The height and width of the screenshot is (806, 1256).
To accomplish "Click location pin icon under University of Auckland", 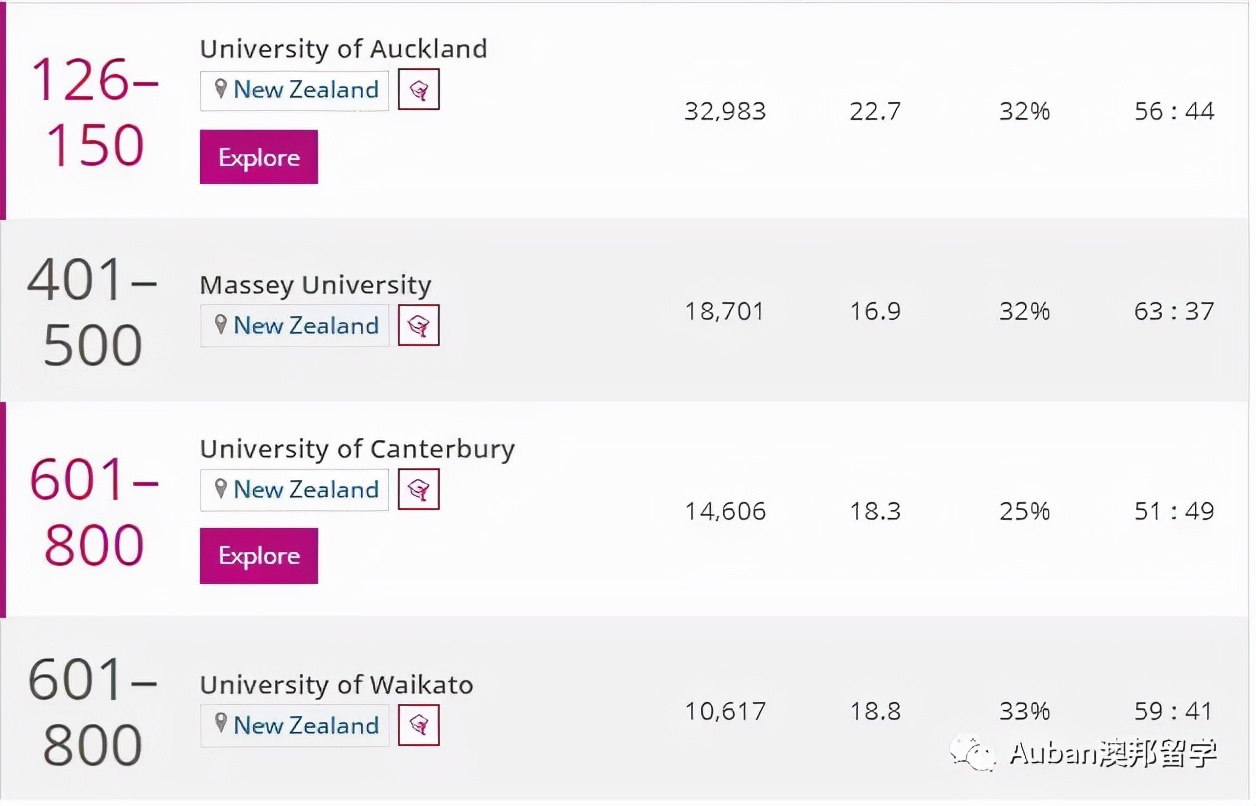I will click(221, 90).
